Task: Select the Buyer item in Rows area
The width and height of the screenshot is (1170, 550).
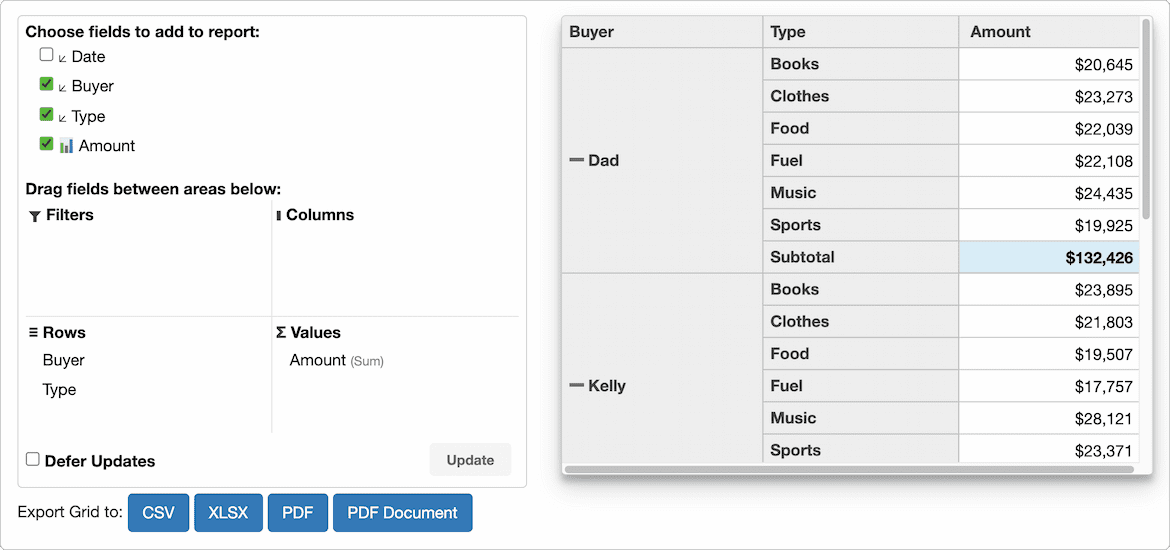Action: [63, 360]
